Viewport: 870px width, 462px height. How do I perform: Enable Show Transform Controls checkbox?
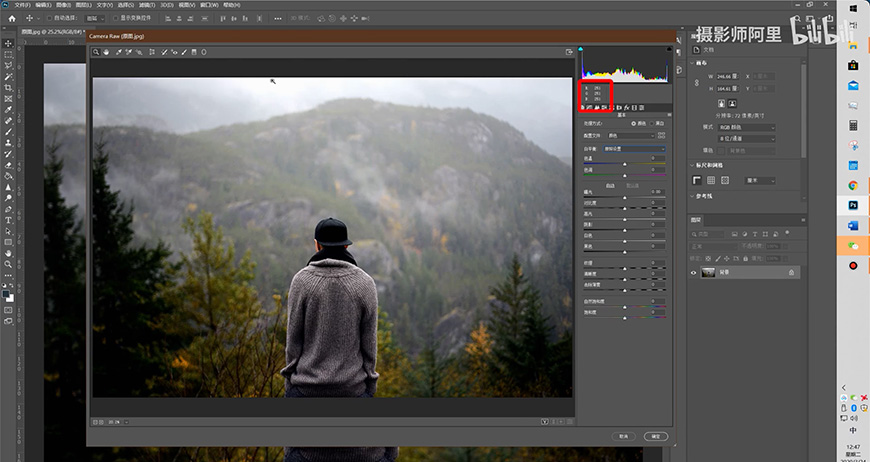115,18
